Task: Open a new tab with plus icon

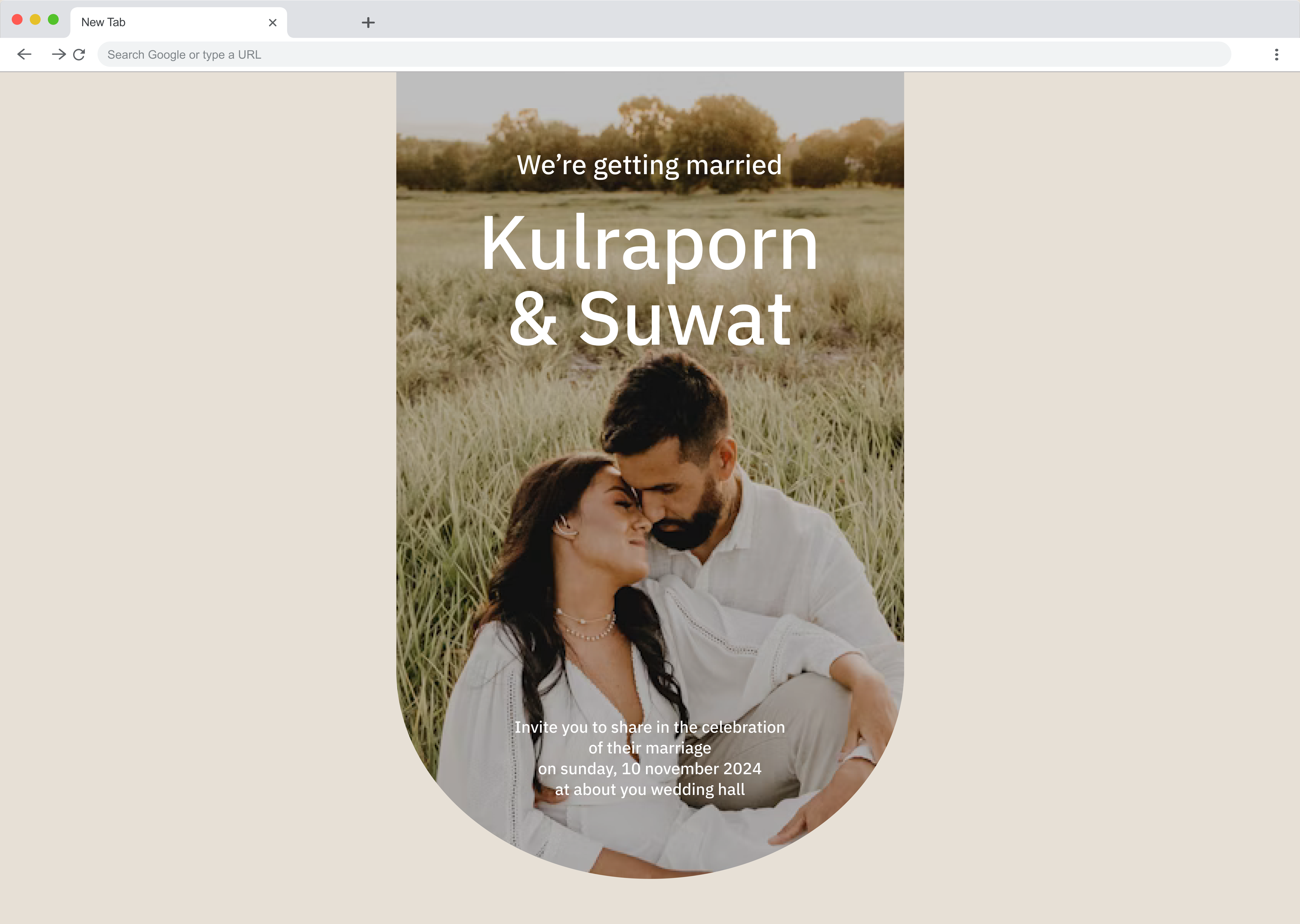Action: coord(368,23)
